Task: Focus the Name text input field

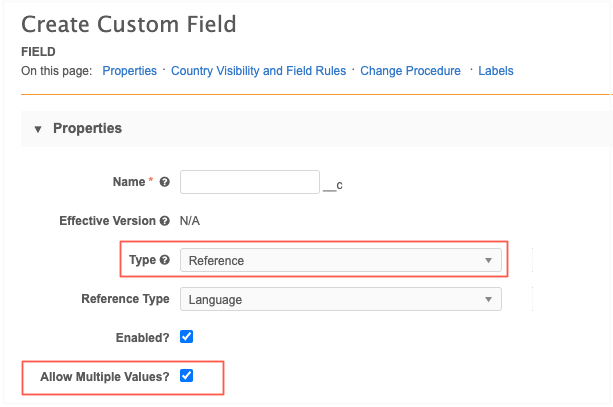Action: (249, 182)
